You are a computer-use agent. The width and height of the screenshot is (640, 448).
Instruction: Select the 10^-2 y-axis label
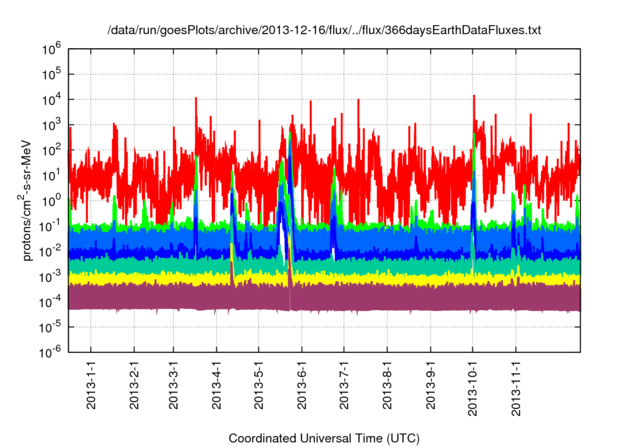pyautogui.click(x=50, y=251)
